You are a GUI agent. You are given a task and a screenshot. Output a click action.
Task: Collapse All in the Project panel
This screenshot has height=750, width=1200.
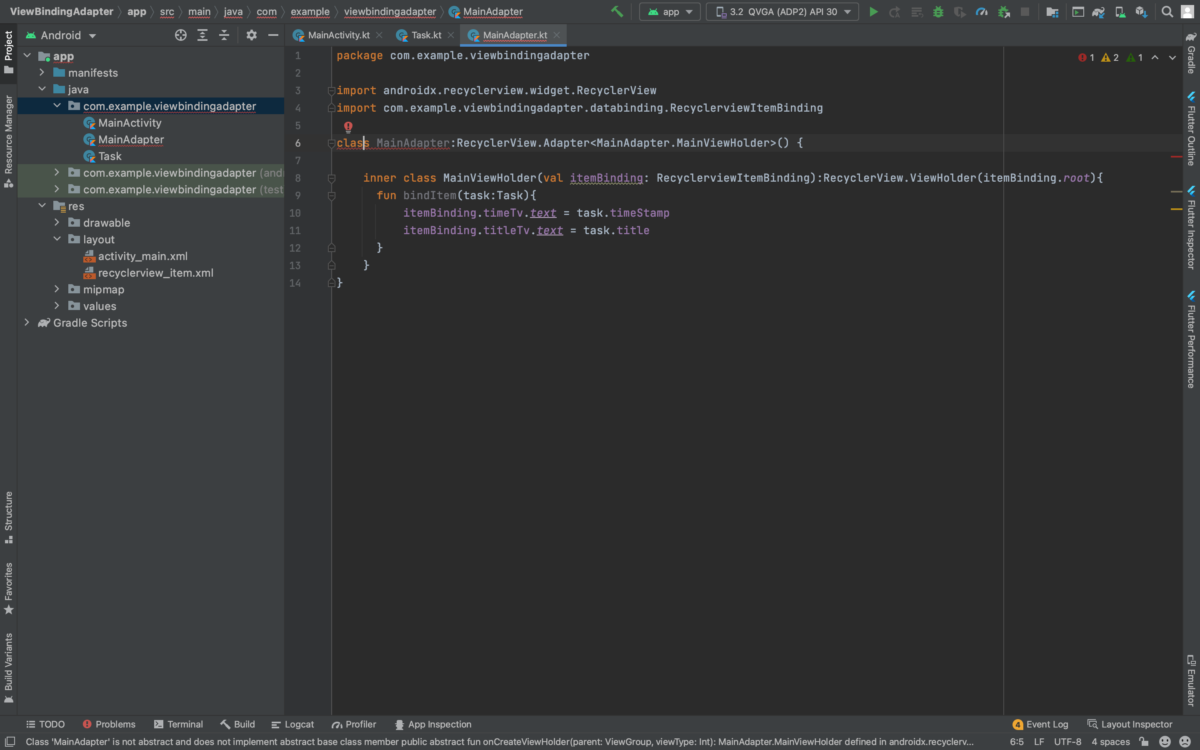(224, 34)
